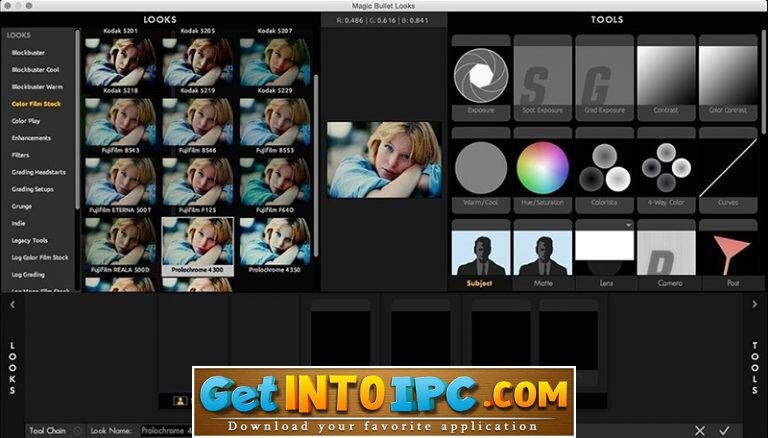Screen dimensions: 768x438
Task: Click the Matte silhouette icon
Action: pos(542,253)
